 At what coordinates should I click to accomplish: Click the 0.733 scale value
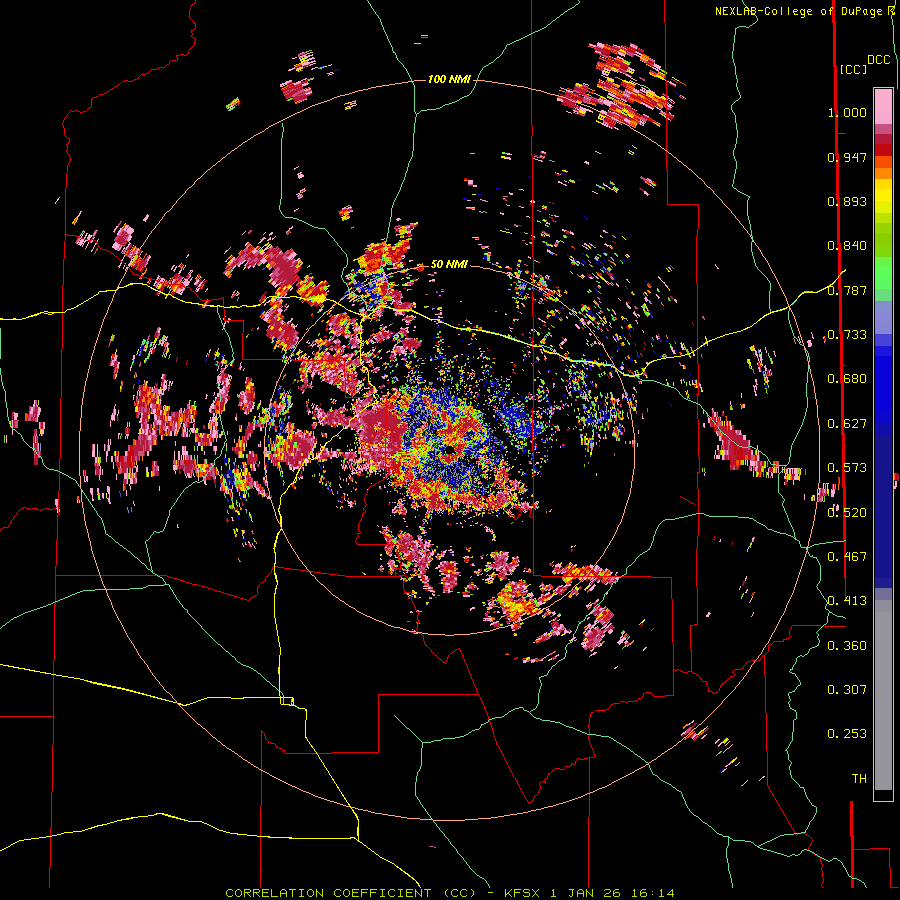[847, 335]
